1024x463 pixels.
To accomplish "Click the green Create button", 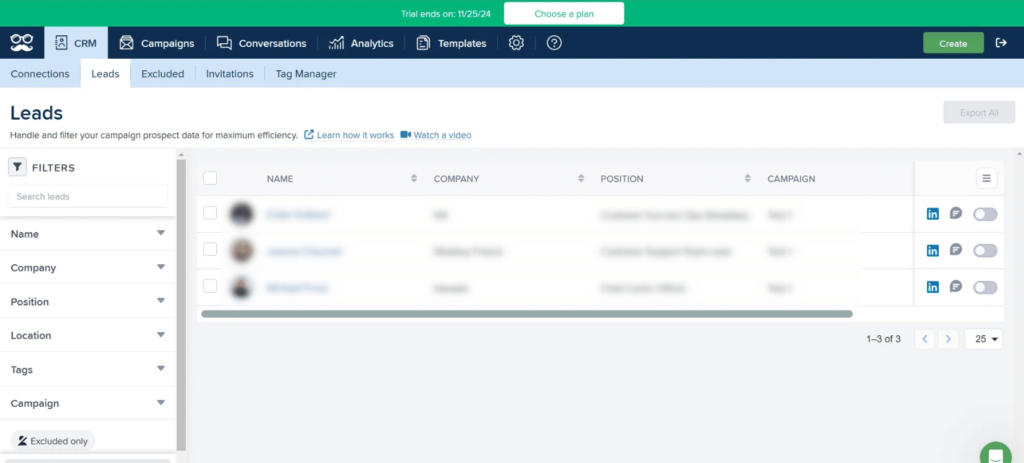I will click(x=953, y=43).
